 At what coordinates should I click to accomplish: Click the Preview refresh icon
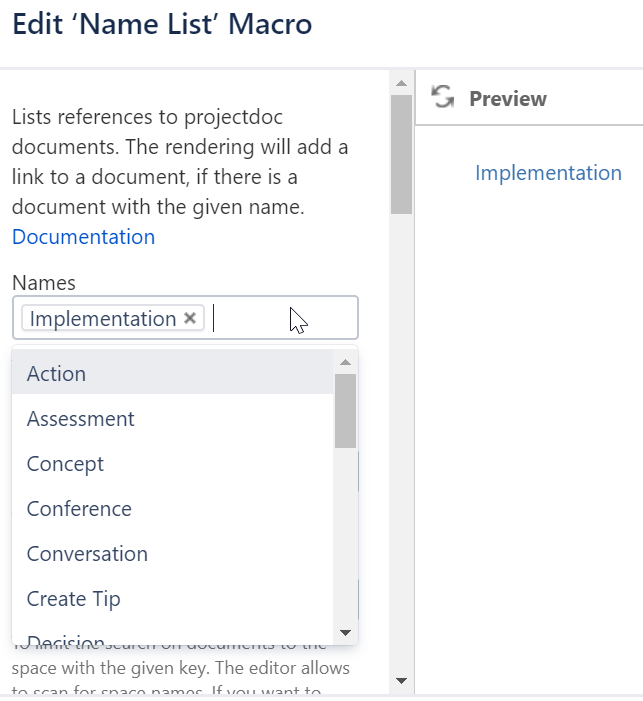click(442, 97)
